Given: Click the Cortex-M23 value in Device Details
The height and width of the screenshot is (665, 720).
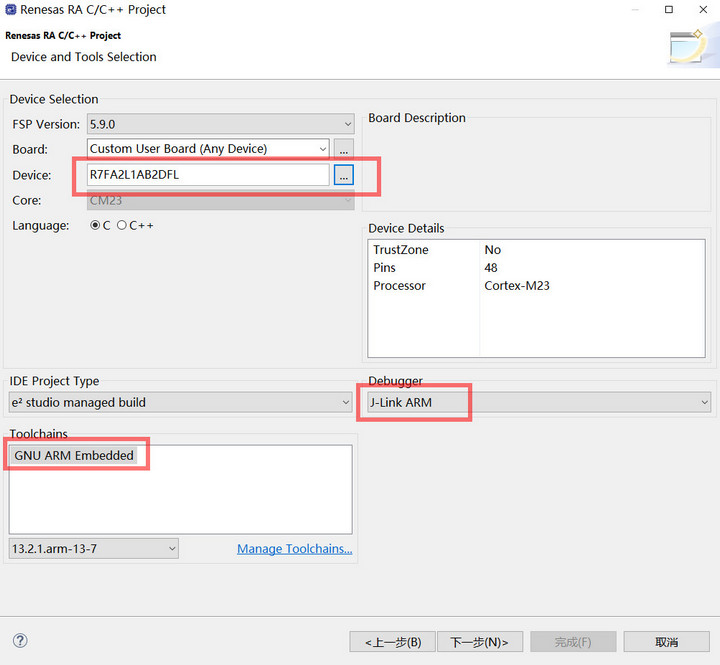Looking at the screenshot, I should pyautogui.click(x=517, y=285).
